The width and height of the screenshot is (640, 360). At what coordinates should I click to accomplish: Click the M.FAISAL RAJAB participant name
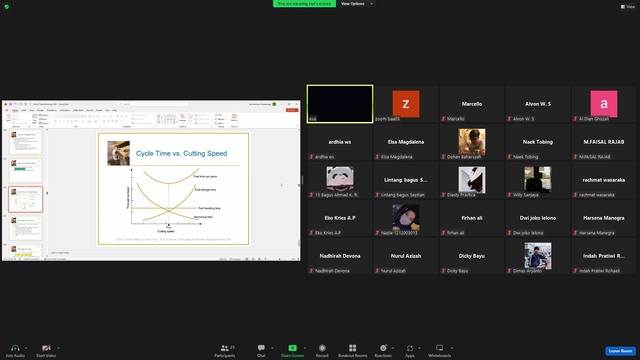pos(604,142)
